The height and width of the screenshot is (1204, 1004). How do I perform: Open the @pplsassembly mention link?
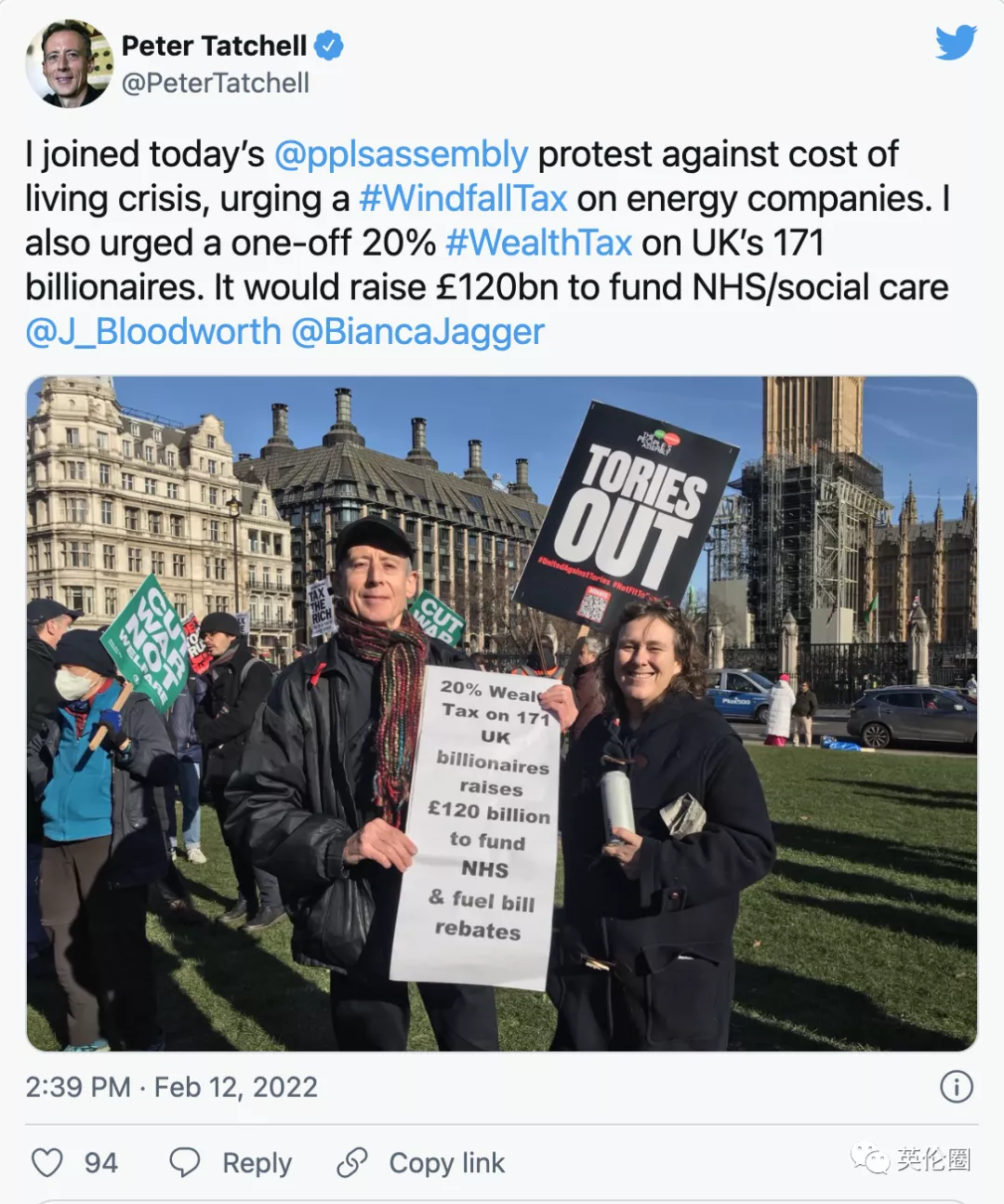pos(401,154)
